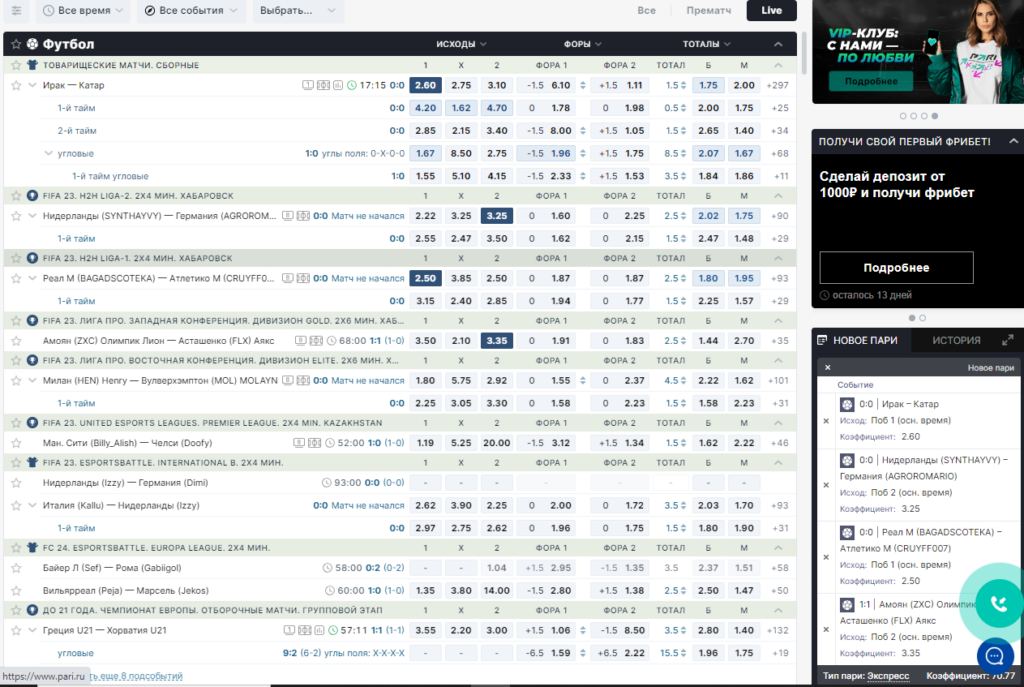Select the second freebet promo carousel dot
Screen dimensions: 1024x687
923,318
